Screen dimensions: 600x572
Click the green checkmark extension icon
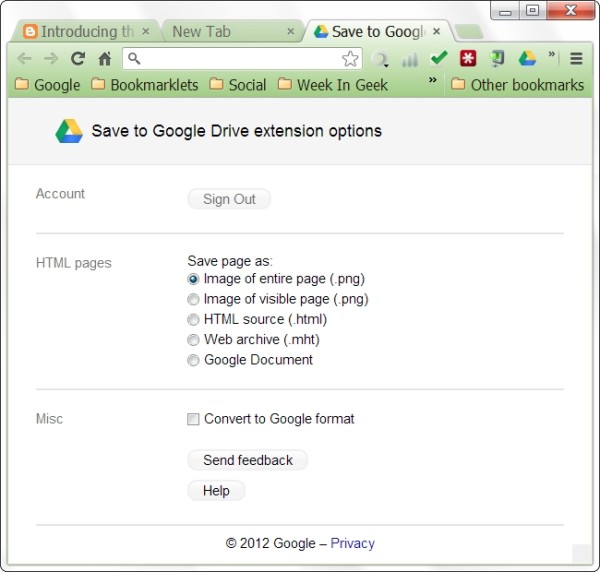coord(439,59)
